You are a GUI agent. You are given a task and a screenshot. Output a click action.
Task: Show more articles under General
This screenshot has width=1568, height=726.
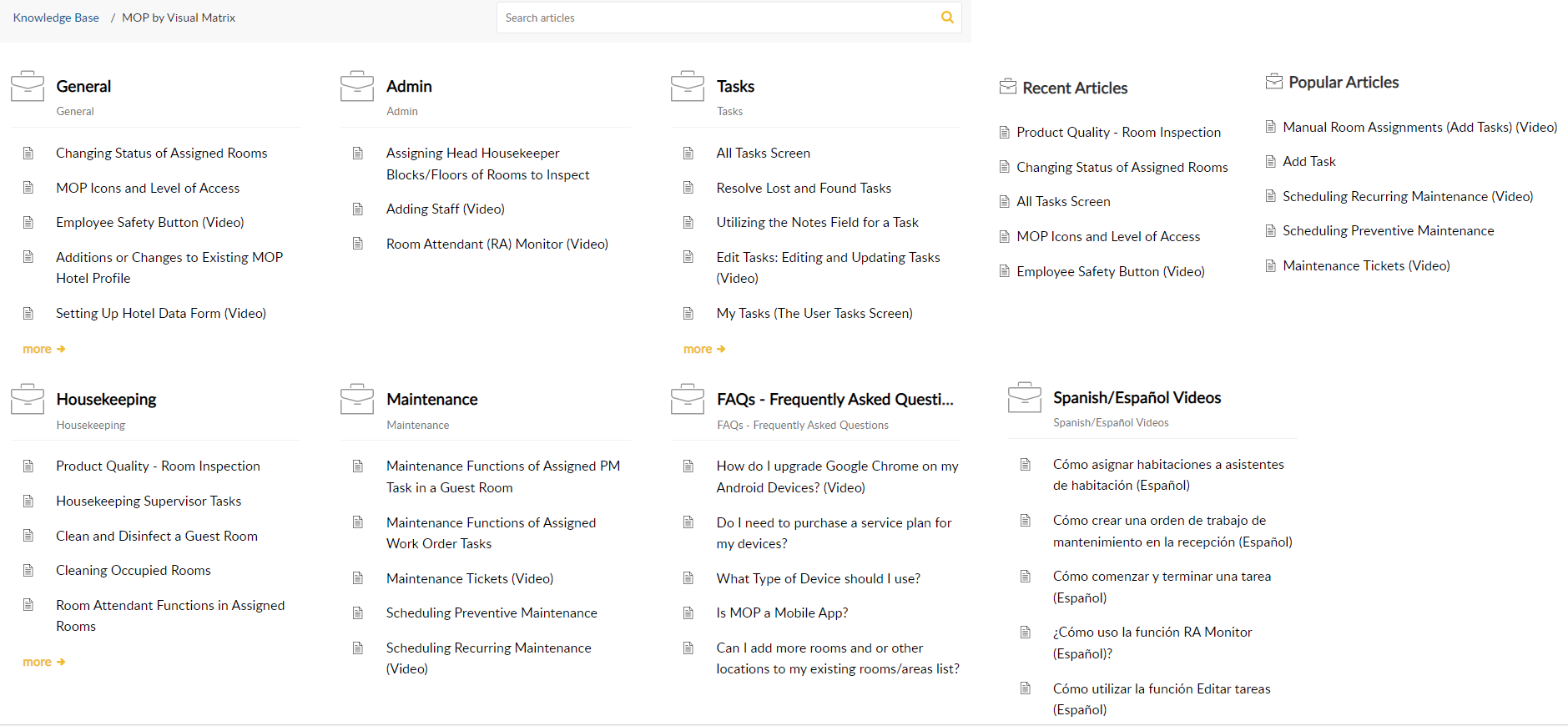pos(43,349)
